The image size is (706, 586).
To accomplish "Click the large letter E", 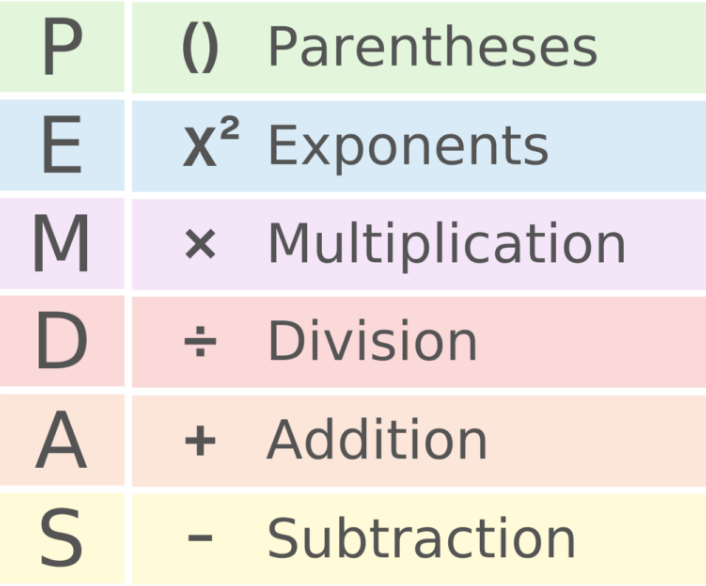I will [x=62, y=146].
